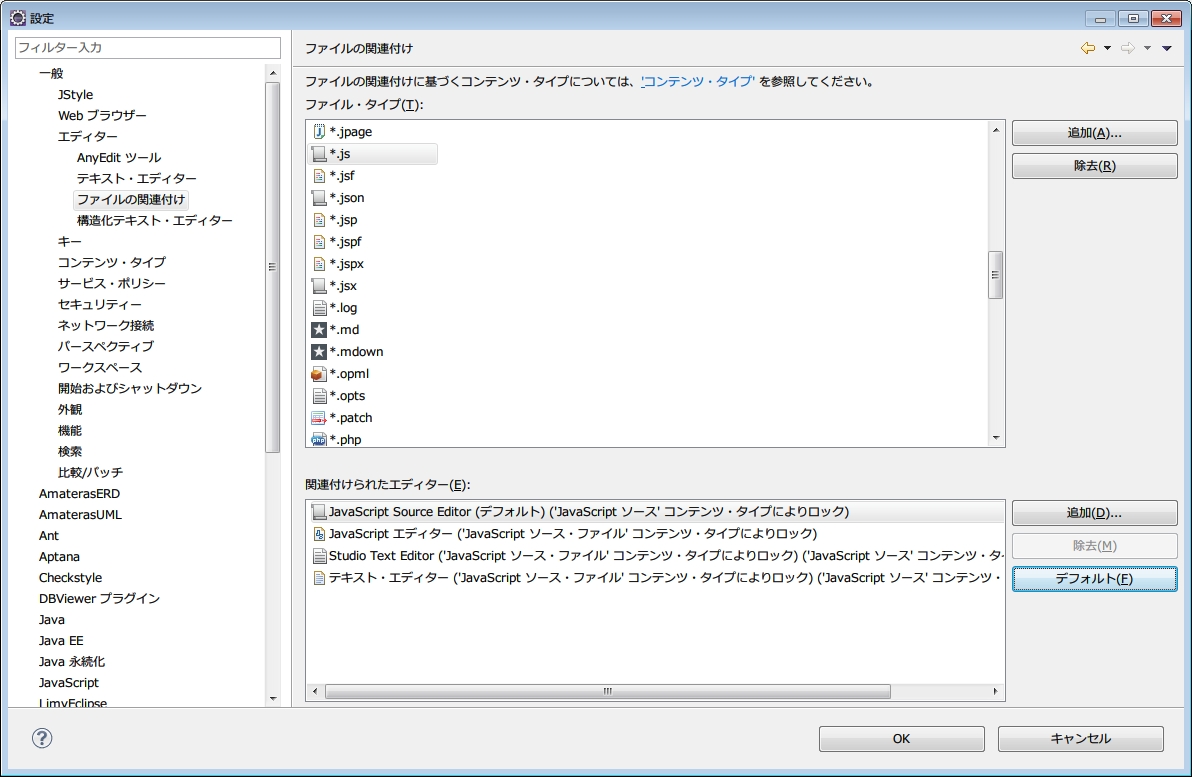Open the view menu dropdown at top right
Image resolution: width=1192 pixels, height=777 pixels.
1167,47
